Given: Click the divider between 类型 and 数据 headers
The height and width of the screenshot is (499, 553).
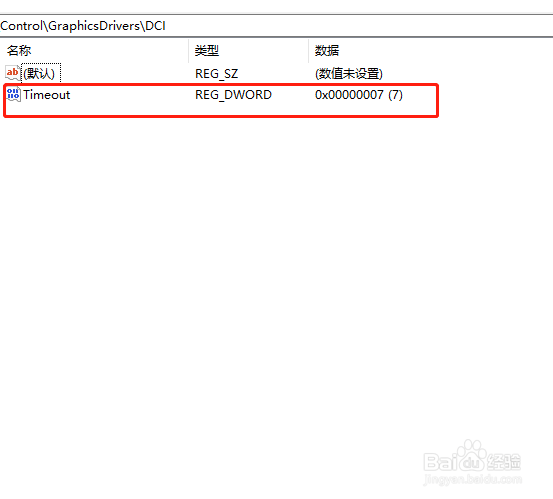Looking at the screenshot, I should point(309,51).
